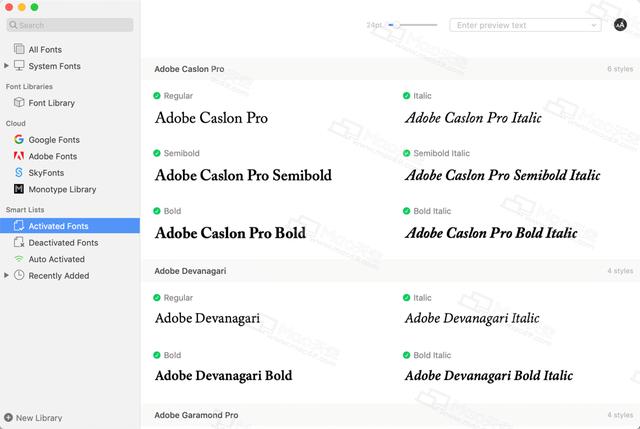Image resolution: width=640 pixels, height=429 pixels.
Task: Click in the Search field
Action: (x=70, y=25)
